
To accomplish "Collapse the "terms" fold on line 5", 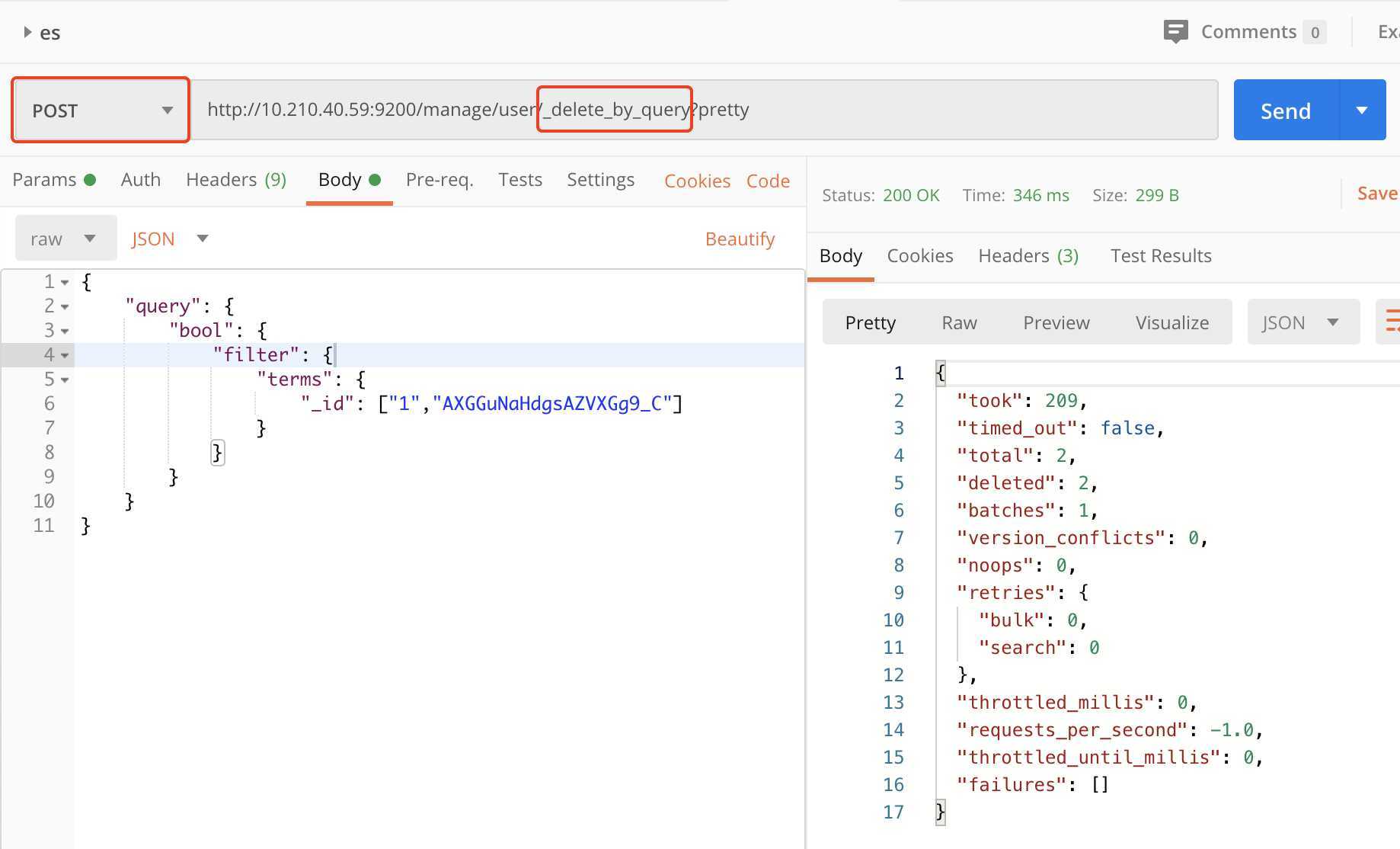I will 65,380.
